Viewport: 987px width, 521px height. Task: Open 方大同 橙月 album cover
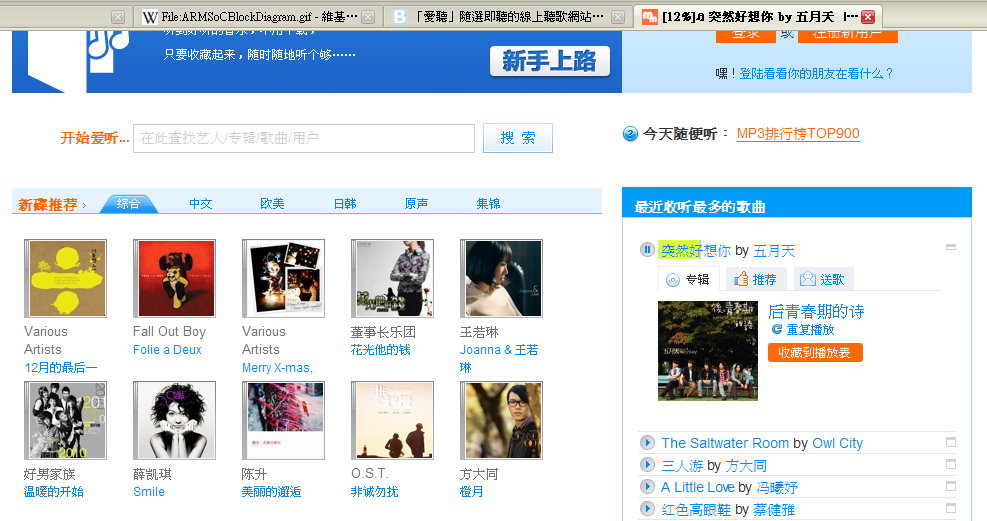(501, 420)
